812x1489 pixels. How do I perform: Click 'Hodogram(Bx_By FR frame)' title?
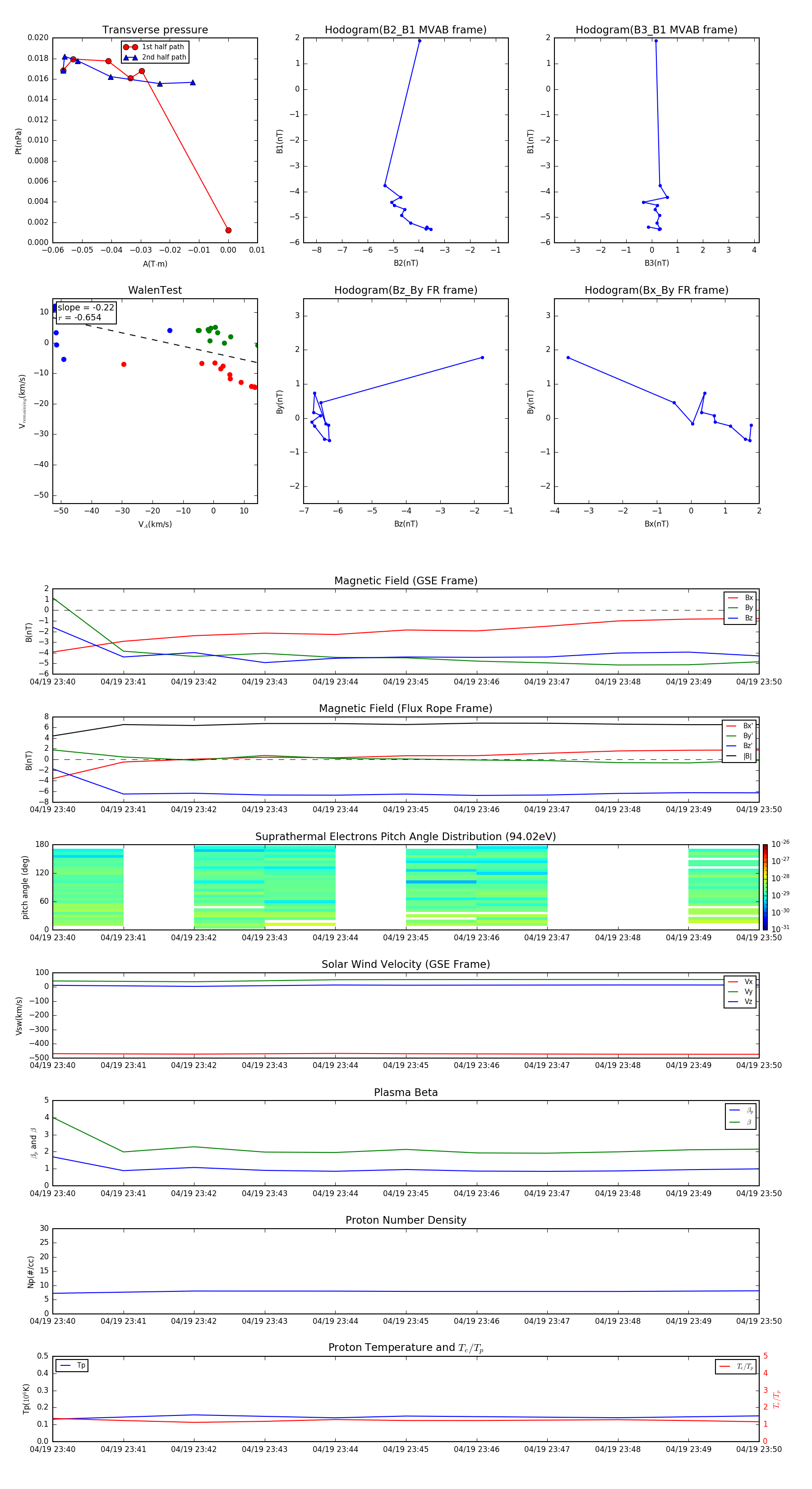pyautogui.click(x=656, y=290)
